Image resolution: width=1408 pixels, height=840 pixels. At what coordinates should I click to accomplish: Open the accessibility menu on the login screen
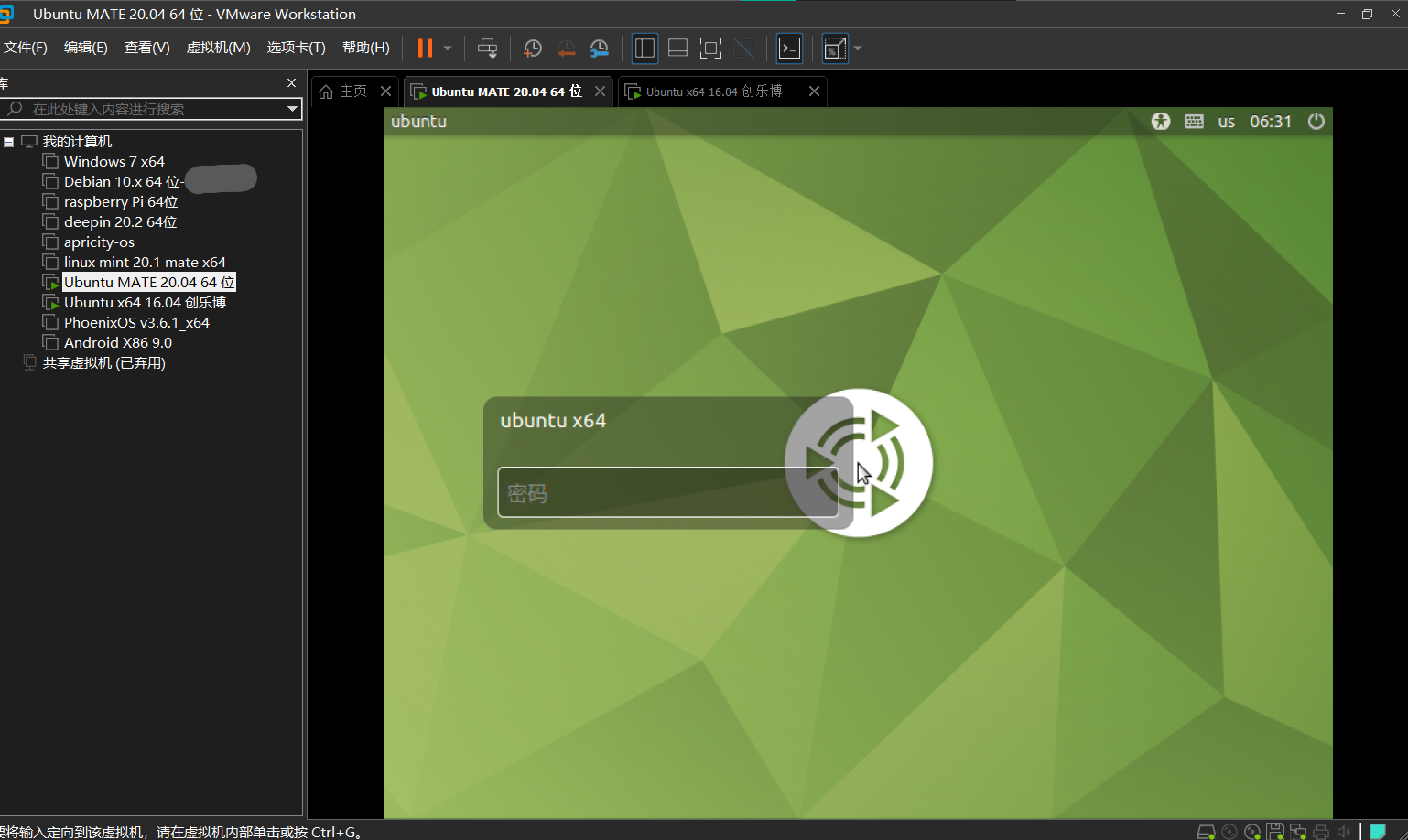[x=1161, y=122]
